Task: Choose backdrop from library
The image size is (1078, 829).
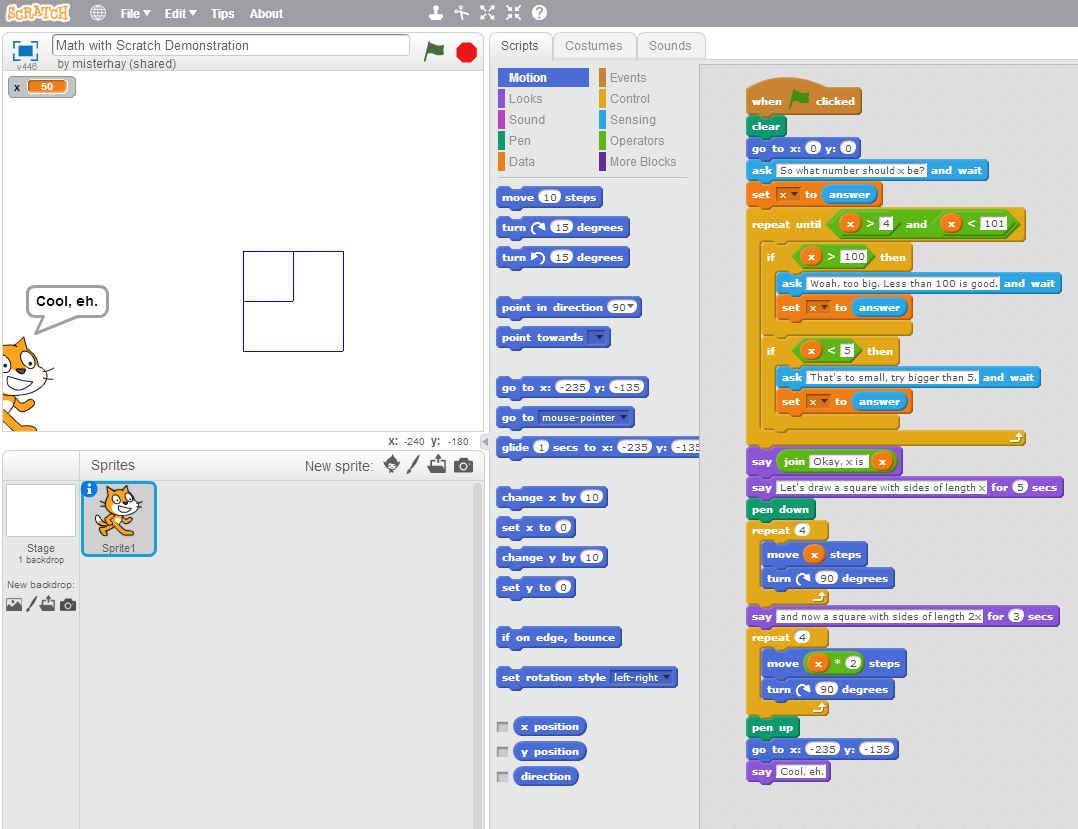Action: (x=14, y=604)
